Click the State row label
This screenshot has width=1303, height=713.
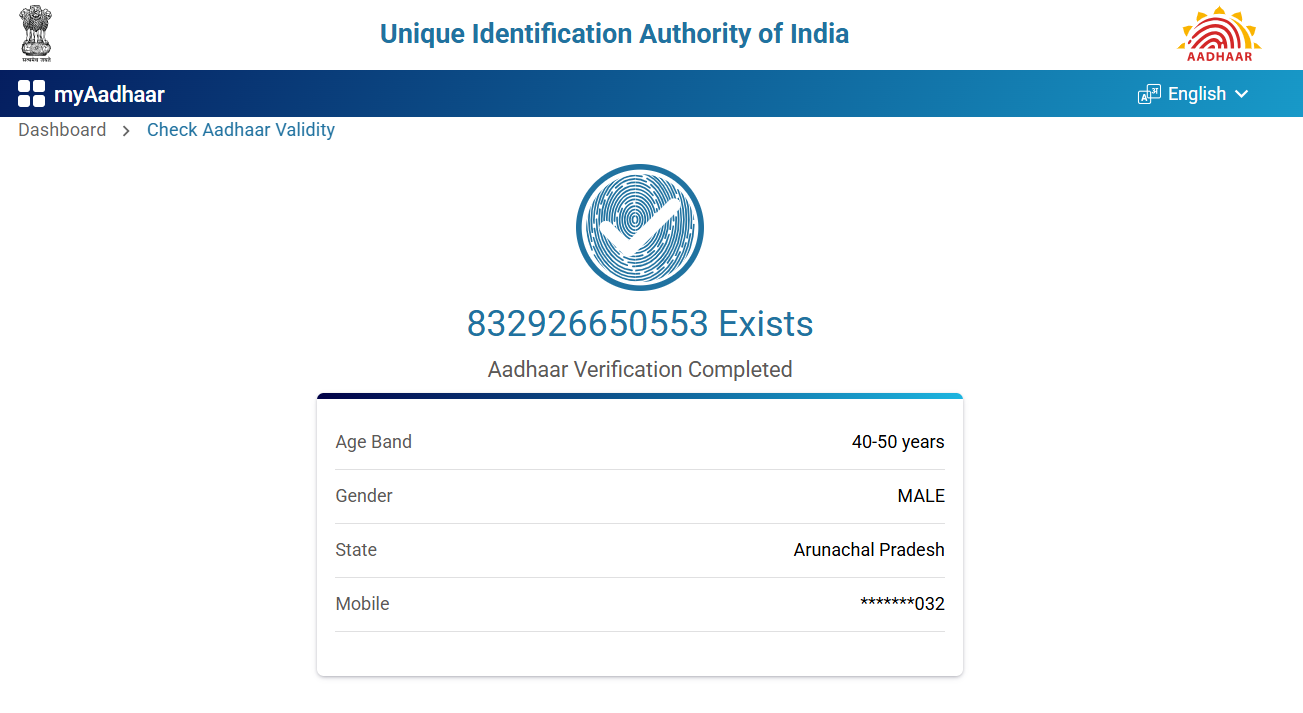pos(356,550)
